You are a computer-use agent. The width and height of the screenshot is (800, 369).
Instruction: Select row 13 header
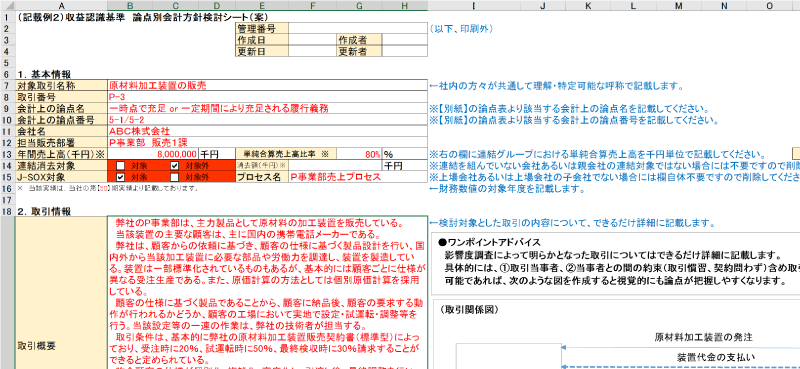[x=8, y=154]
